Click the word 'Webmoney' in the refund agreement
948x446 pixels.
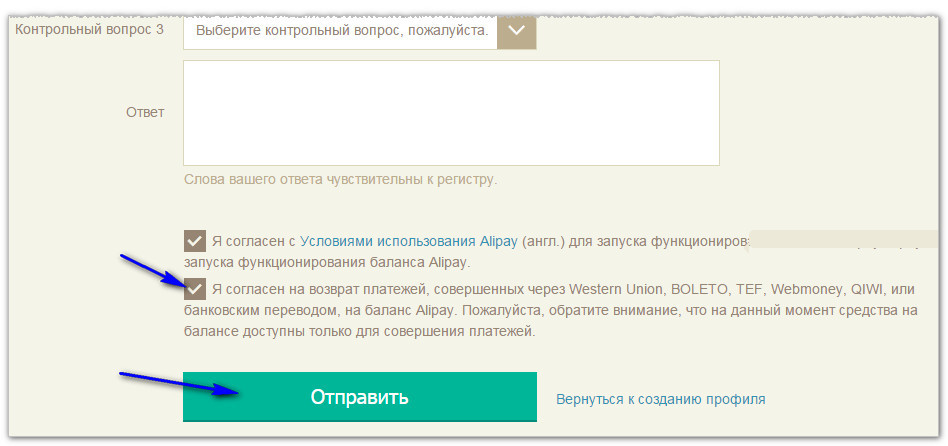coord(807,289)
